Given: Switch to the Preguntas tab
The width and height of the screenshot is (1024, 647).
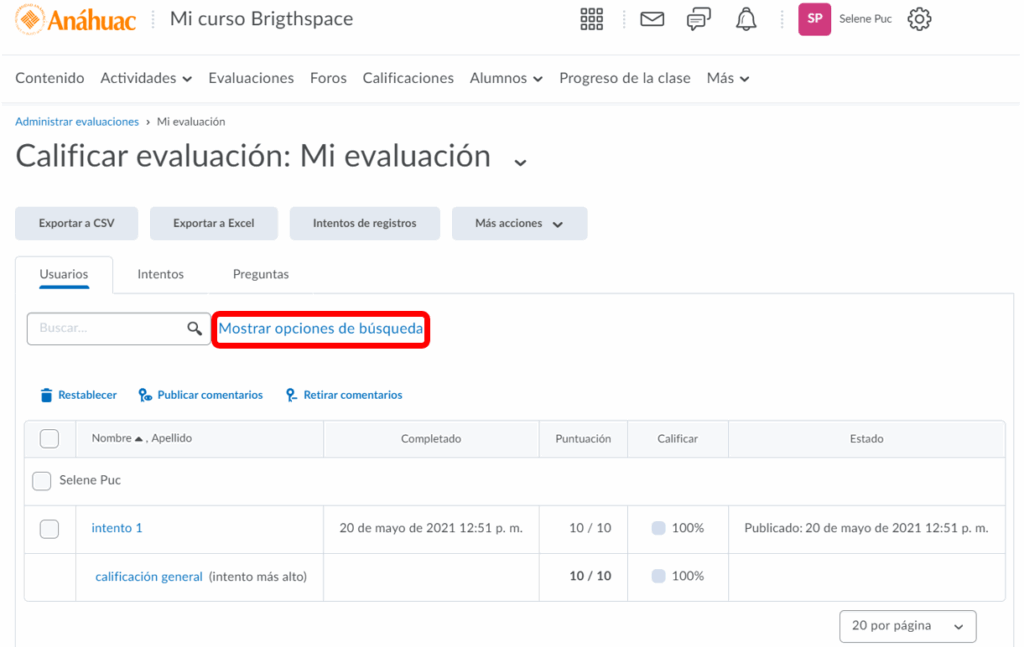Looking at the screenshot, I should 260,274.
